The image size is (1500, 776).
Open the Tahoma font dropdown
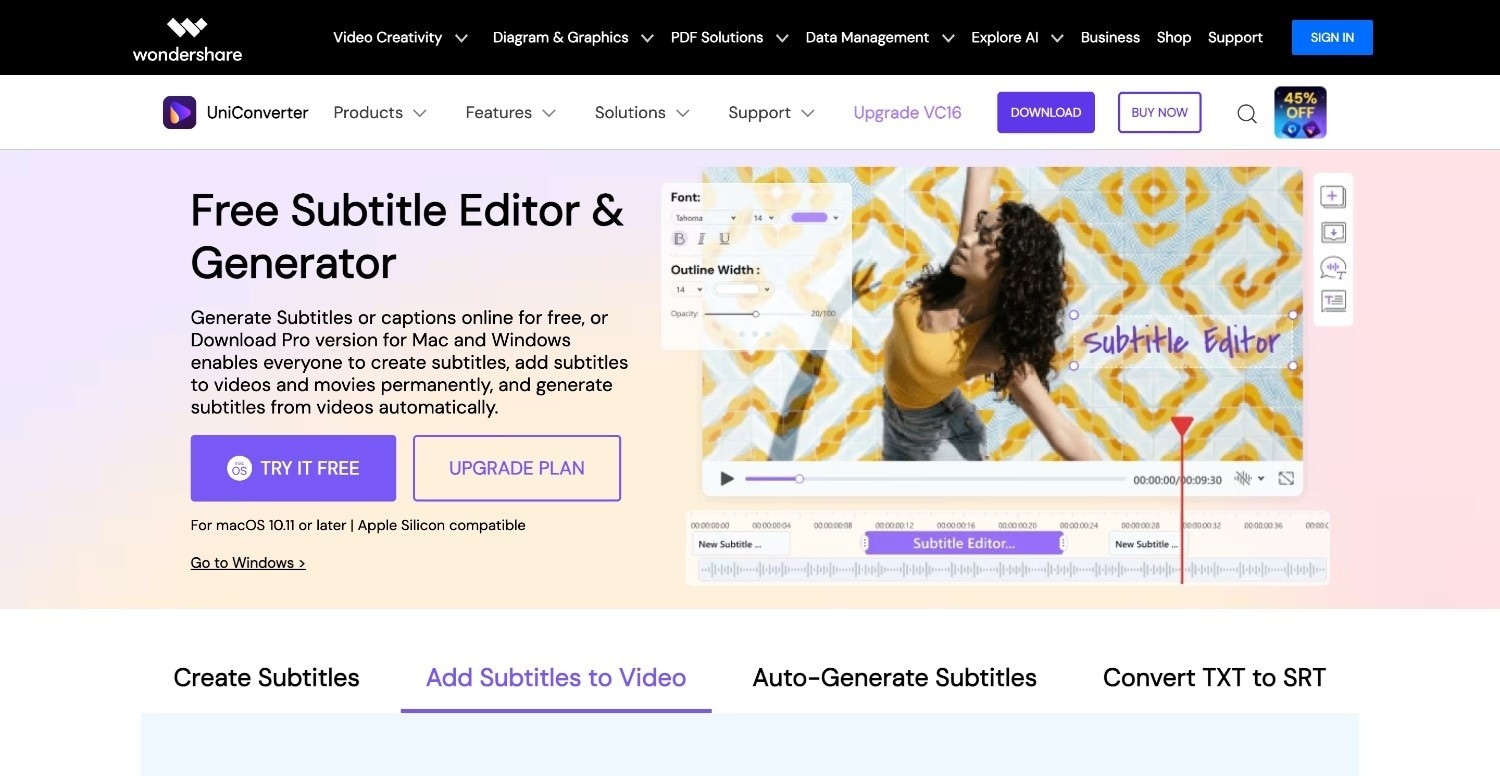pyautogui.click(x=705, y=218)
